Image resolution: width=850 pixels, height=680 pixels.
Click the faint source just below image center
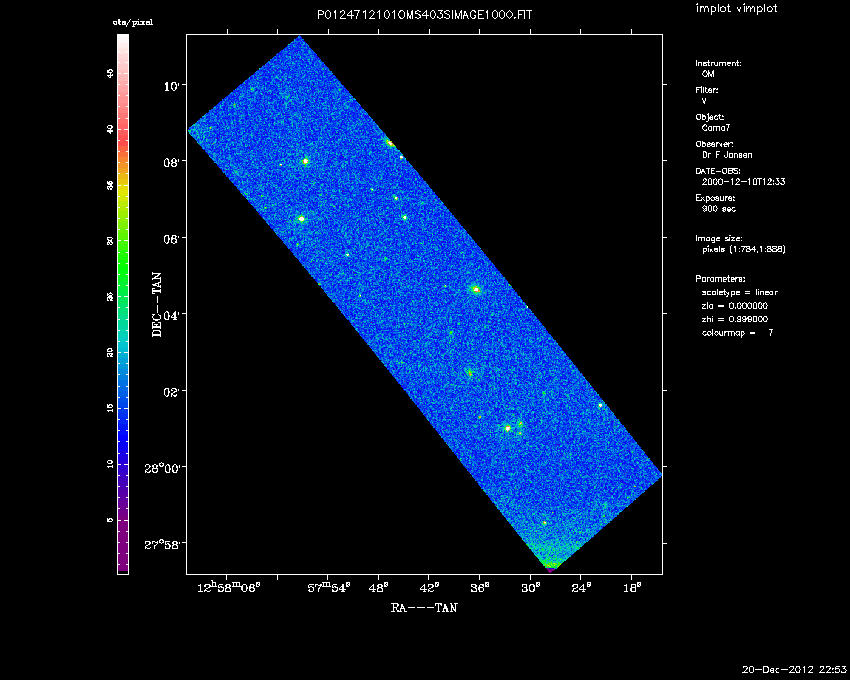click(x=468, y=373)
